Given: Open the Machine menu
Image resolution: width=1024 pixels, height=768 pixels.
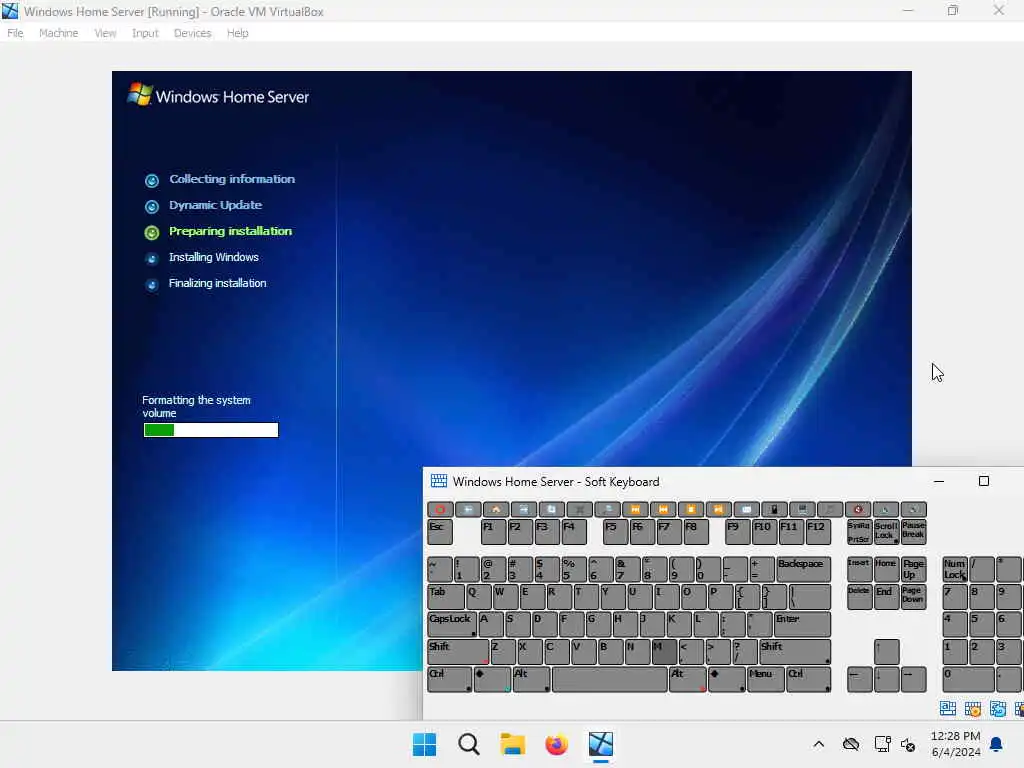Looking at the screenshot, I should [x=58, y=33].
